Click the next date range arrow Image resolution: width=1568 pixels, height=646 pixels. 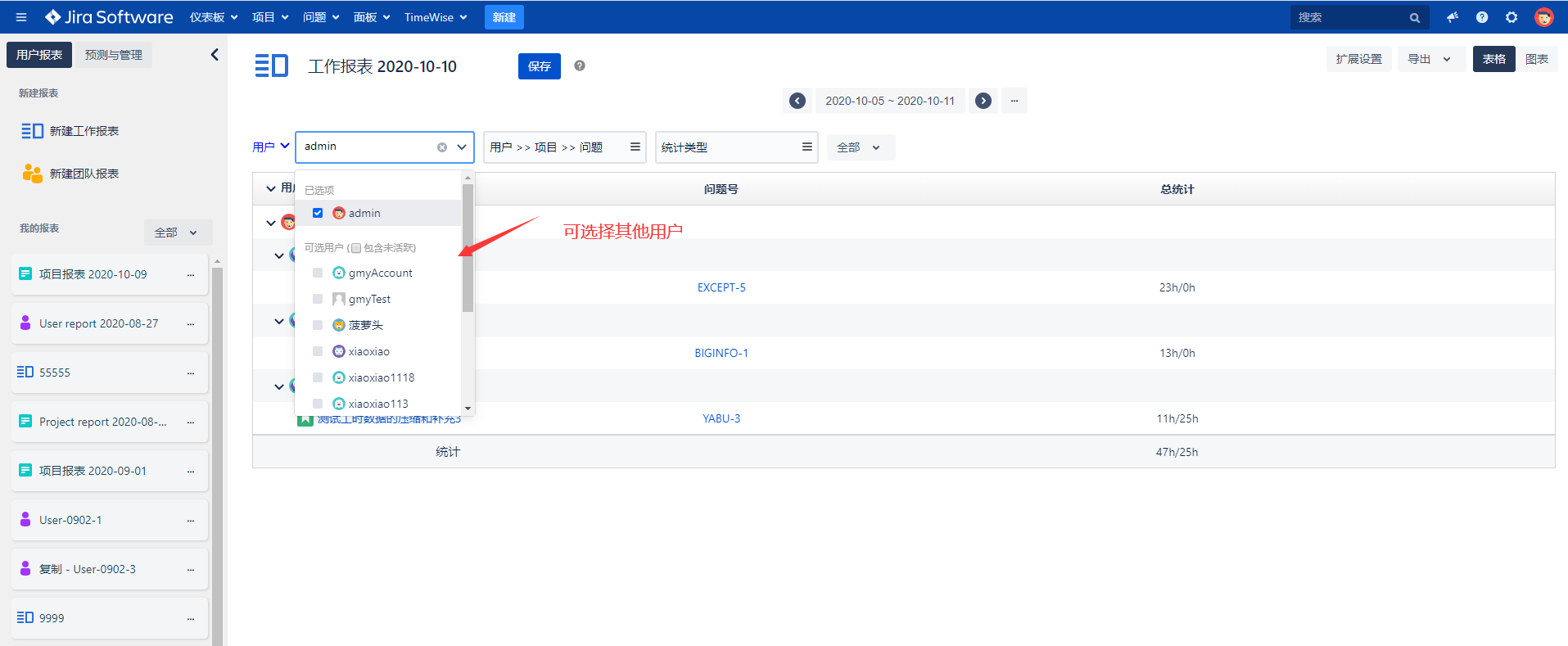pos(983,101)
